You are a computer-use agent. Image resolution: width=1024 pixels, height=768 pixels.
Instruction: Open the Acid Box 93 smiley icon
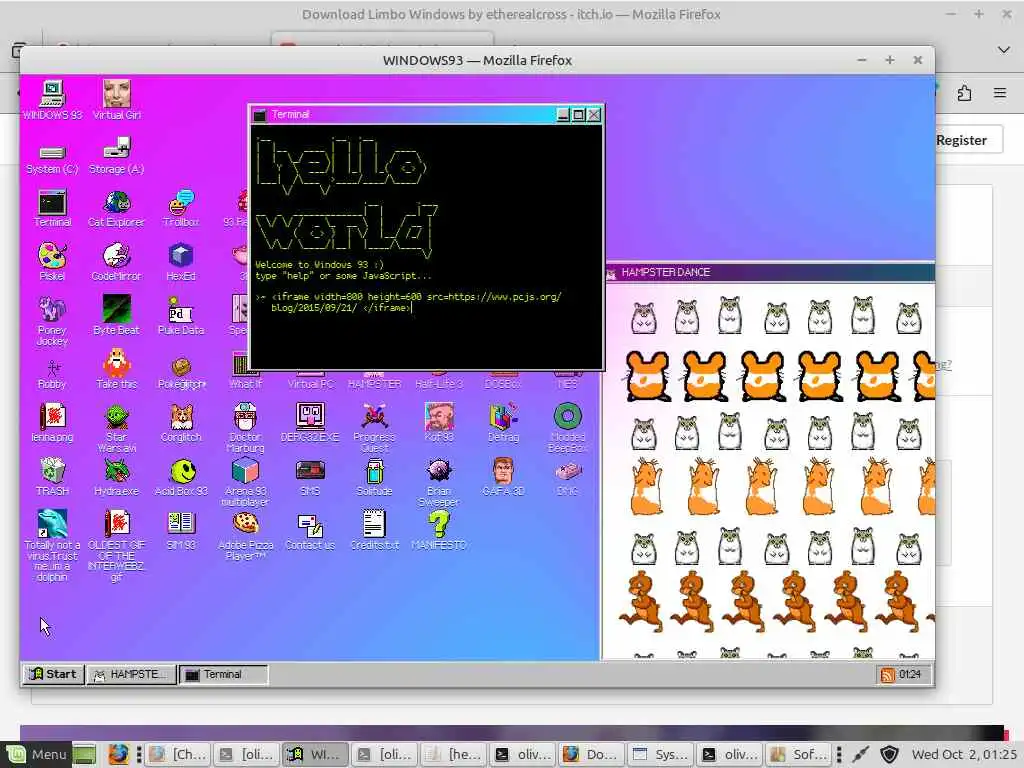[181, 476]
